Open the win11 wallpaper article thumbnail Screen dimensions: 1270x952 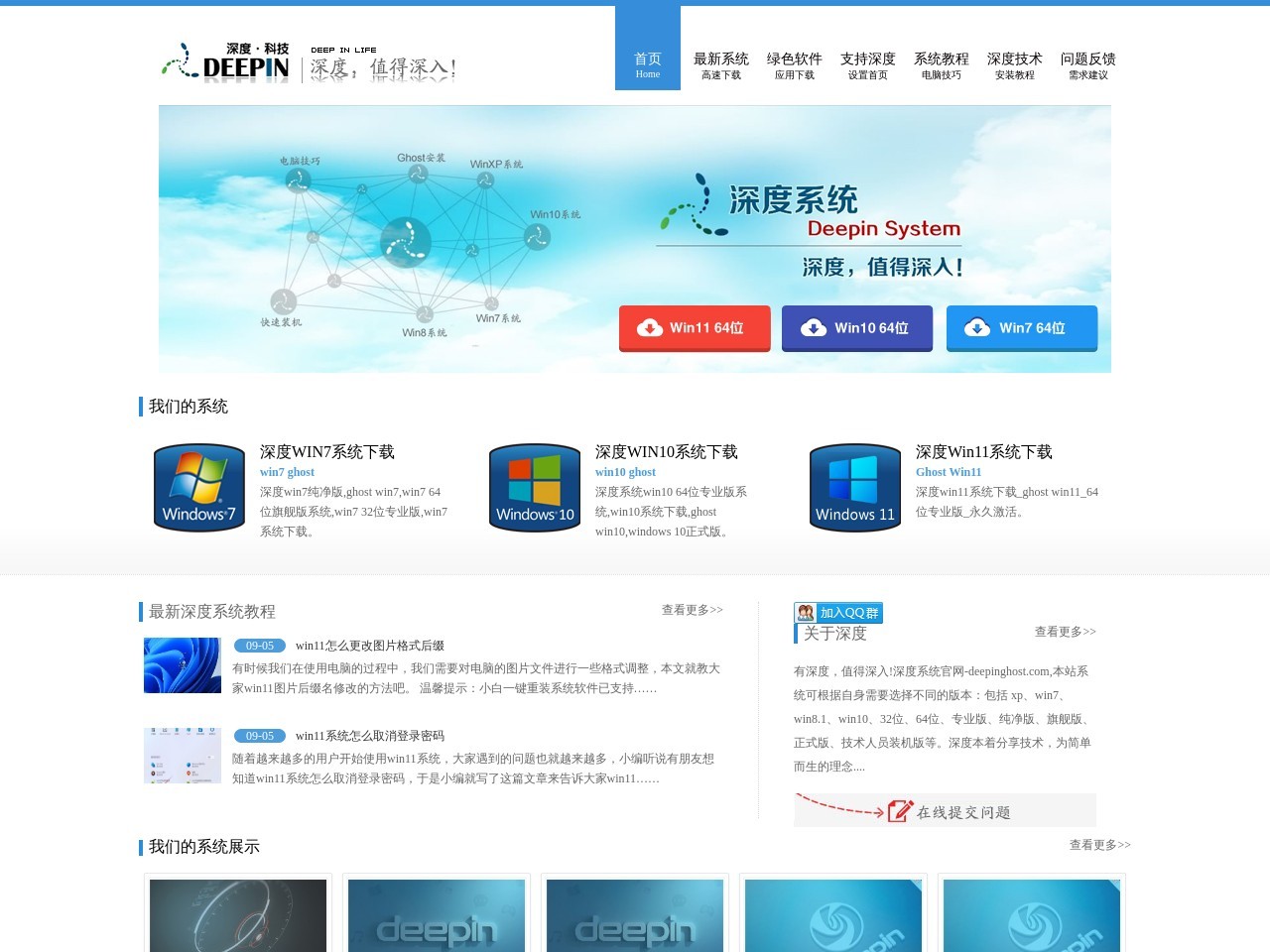(x=183, y=665)
